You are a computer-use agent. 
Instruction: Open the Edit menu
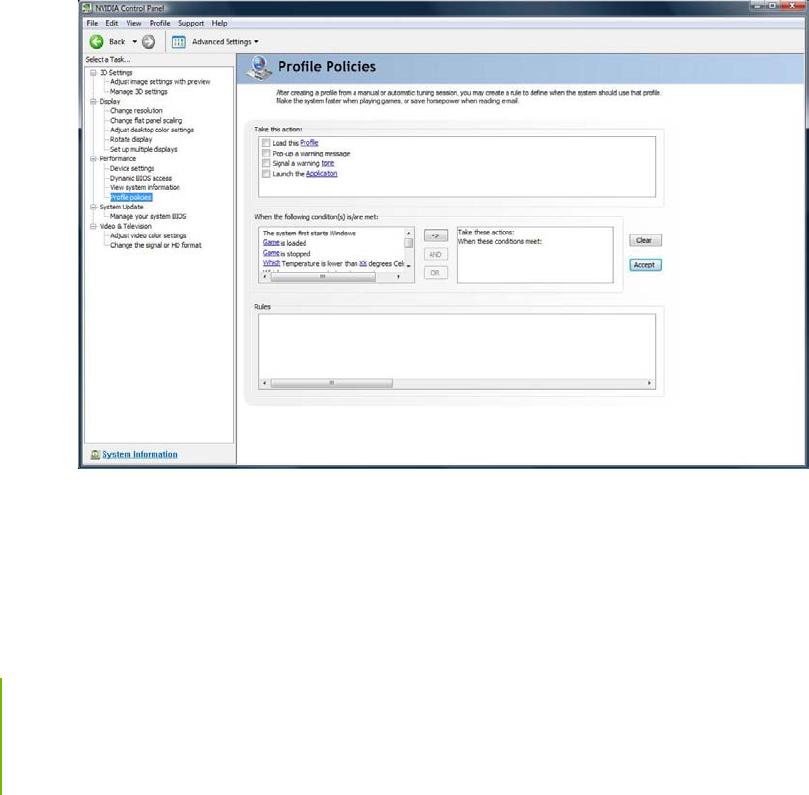click(111, 23)
